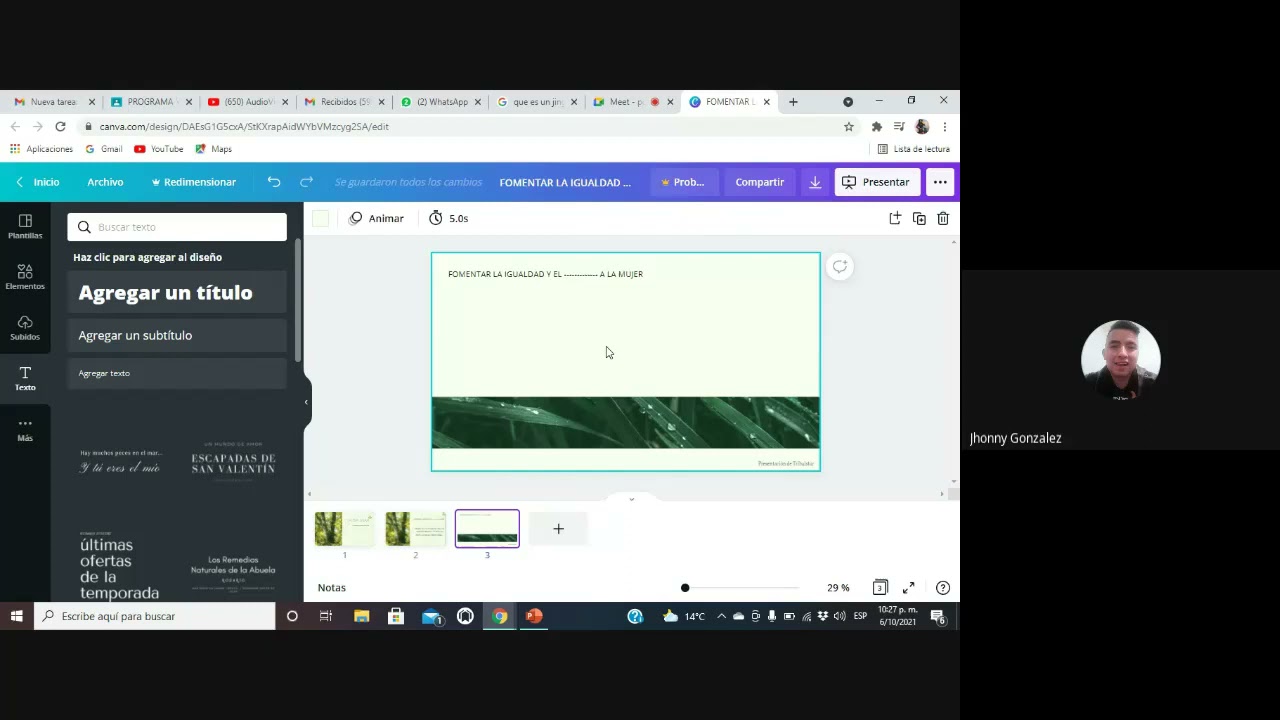Open the YouTube bookmark
The width and height of the screenshot is (1280, 720).
pos(159,149)
